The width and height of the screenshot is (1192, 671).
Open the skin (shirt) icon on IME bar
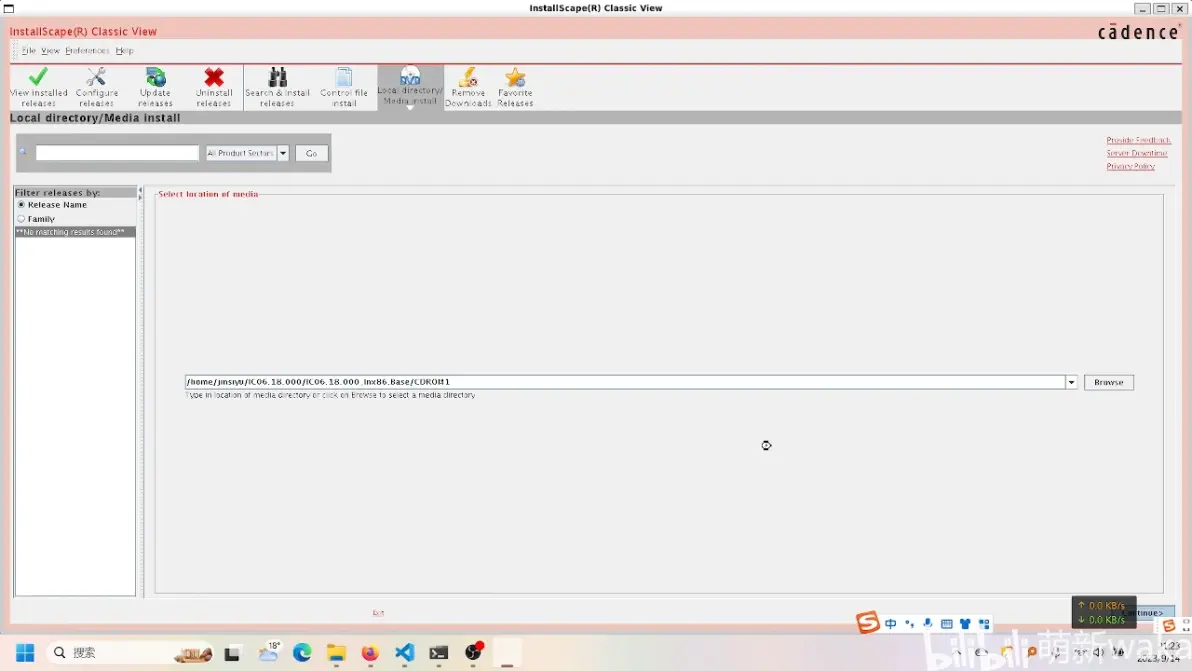click(965, 624)
